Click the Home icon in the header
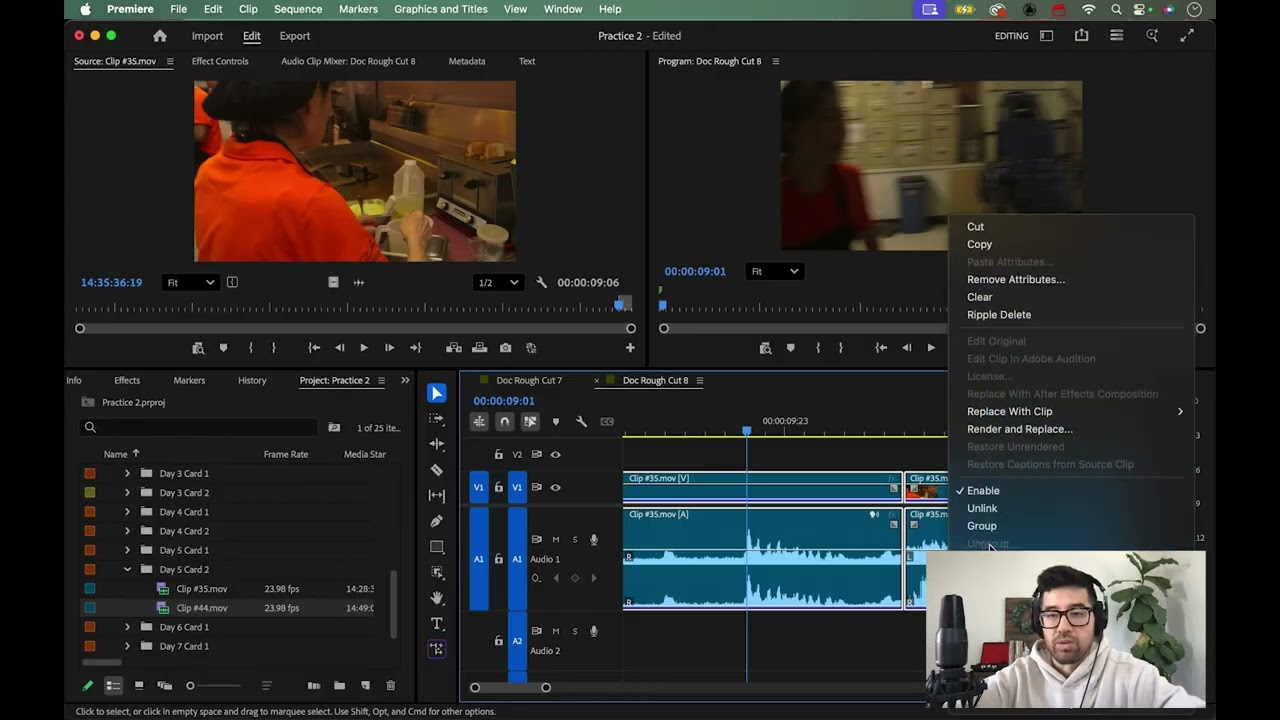The height and width of the screenshot is (720, 1280). coord(160,36)
